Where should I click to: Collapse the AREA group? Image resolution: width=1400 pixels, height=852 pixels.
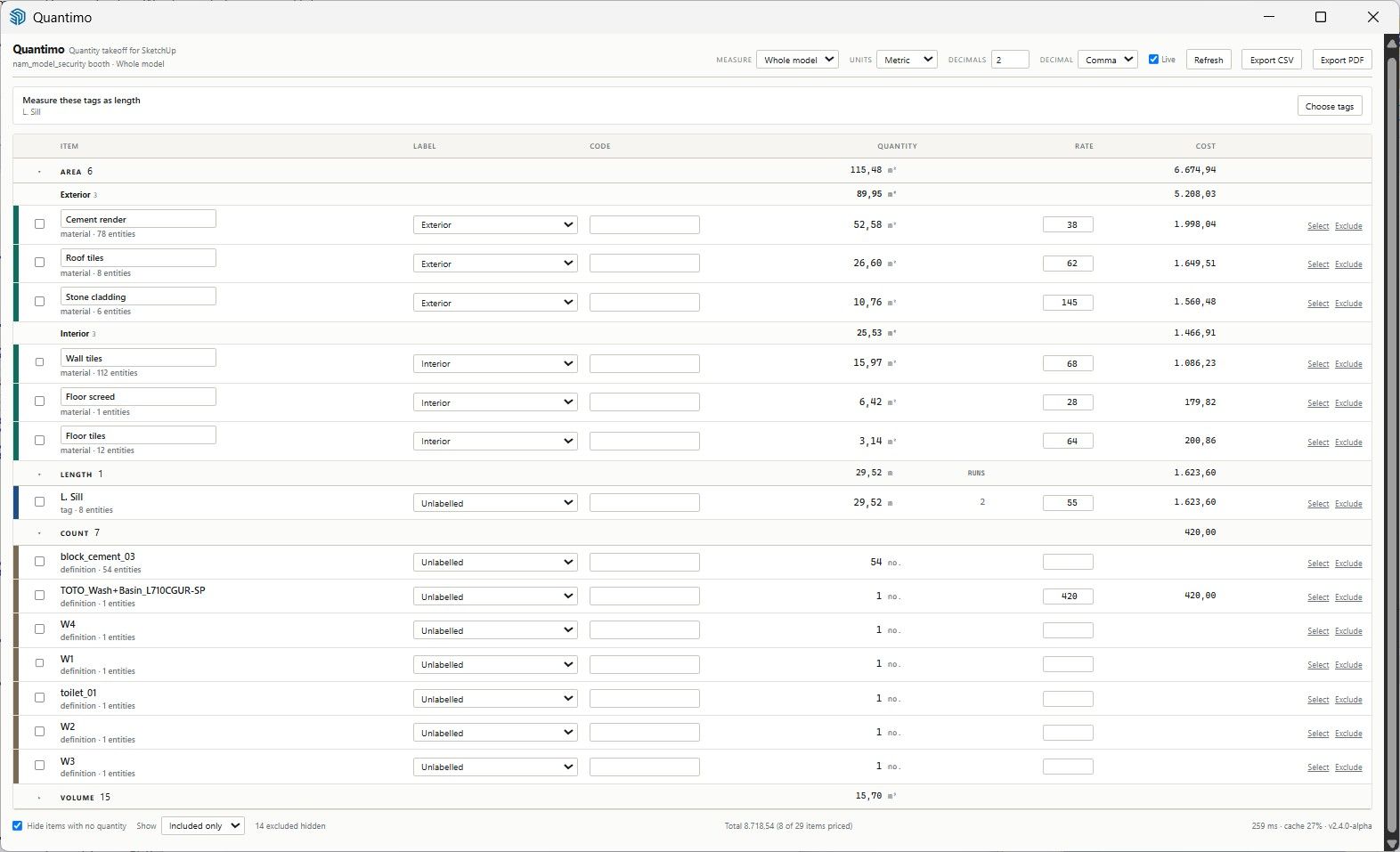tap(39, 172)
